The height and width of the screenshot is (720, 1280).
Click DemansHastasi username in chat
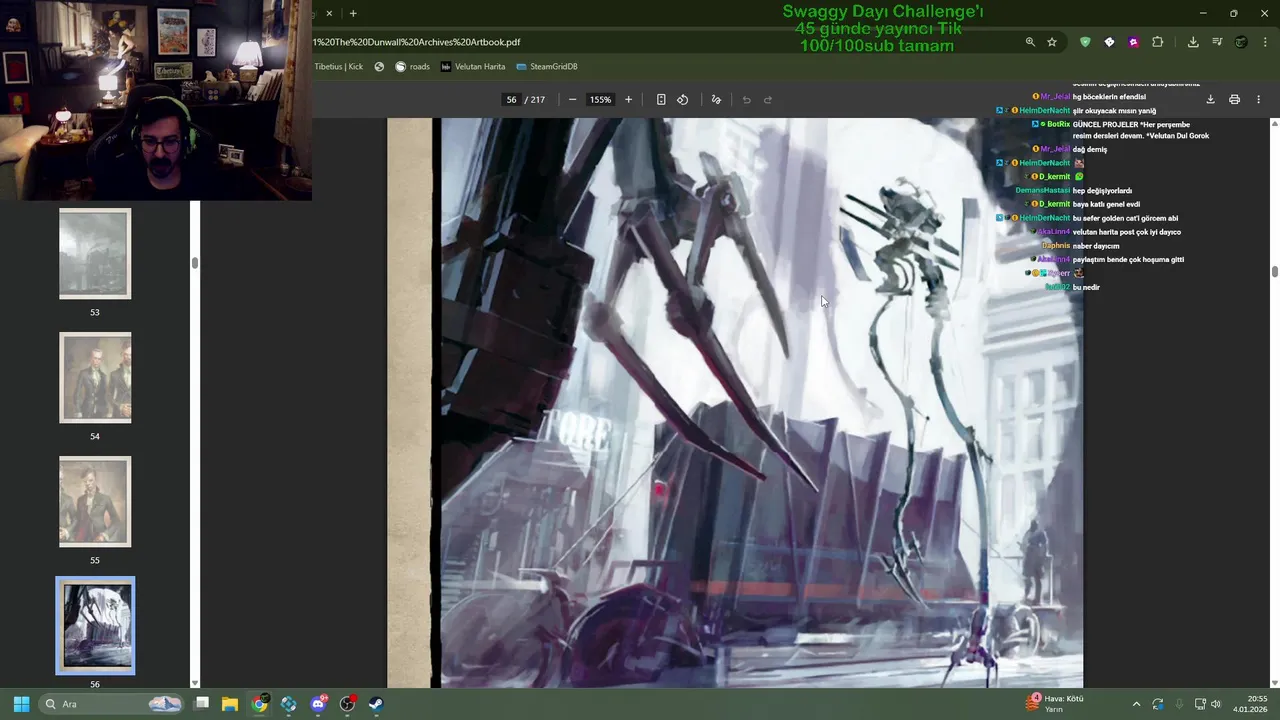[x=1042, y=191]
